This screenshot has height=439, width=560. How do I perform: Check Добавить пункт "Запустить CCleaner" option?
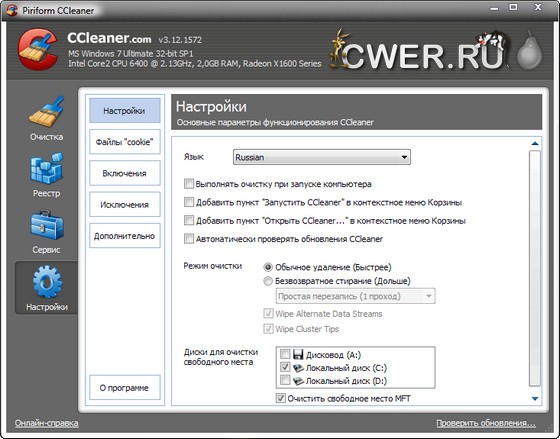[189, 202]
